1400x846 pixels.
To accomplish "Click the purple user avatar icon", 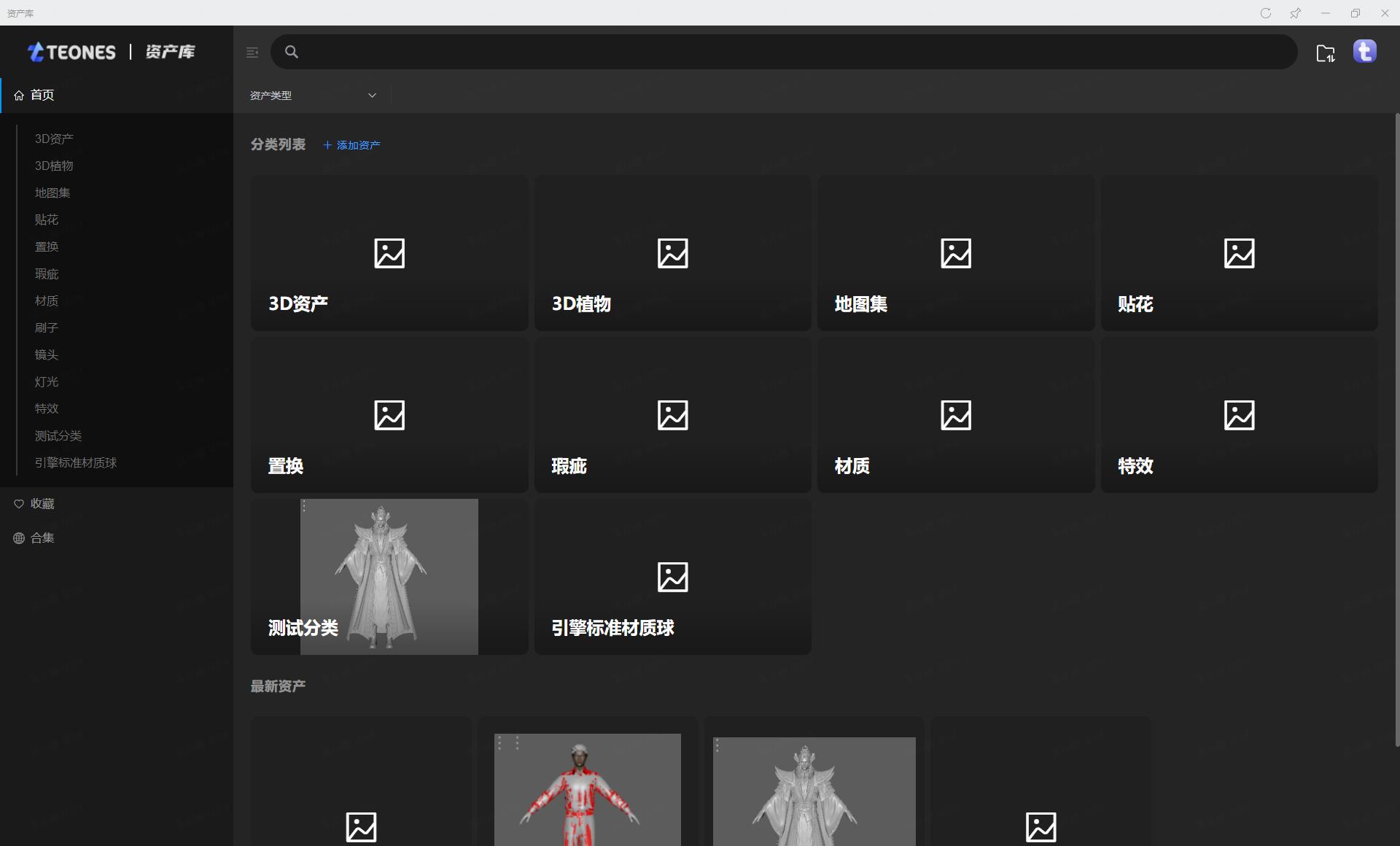I will (x=1364, y=52).
